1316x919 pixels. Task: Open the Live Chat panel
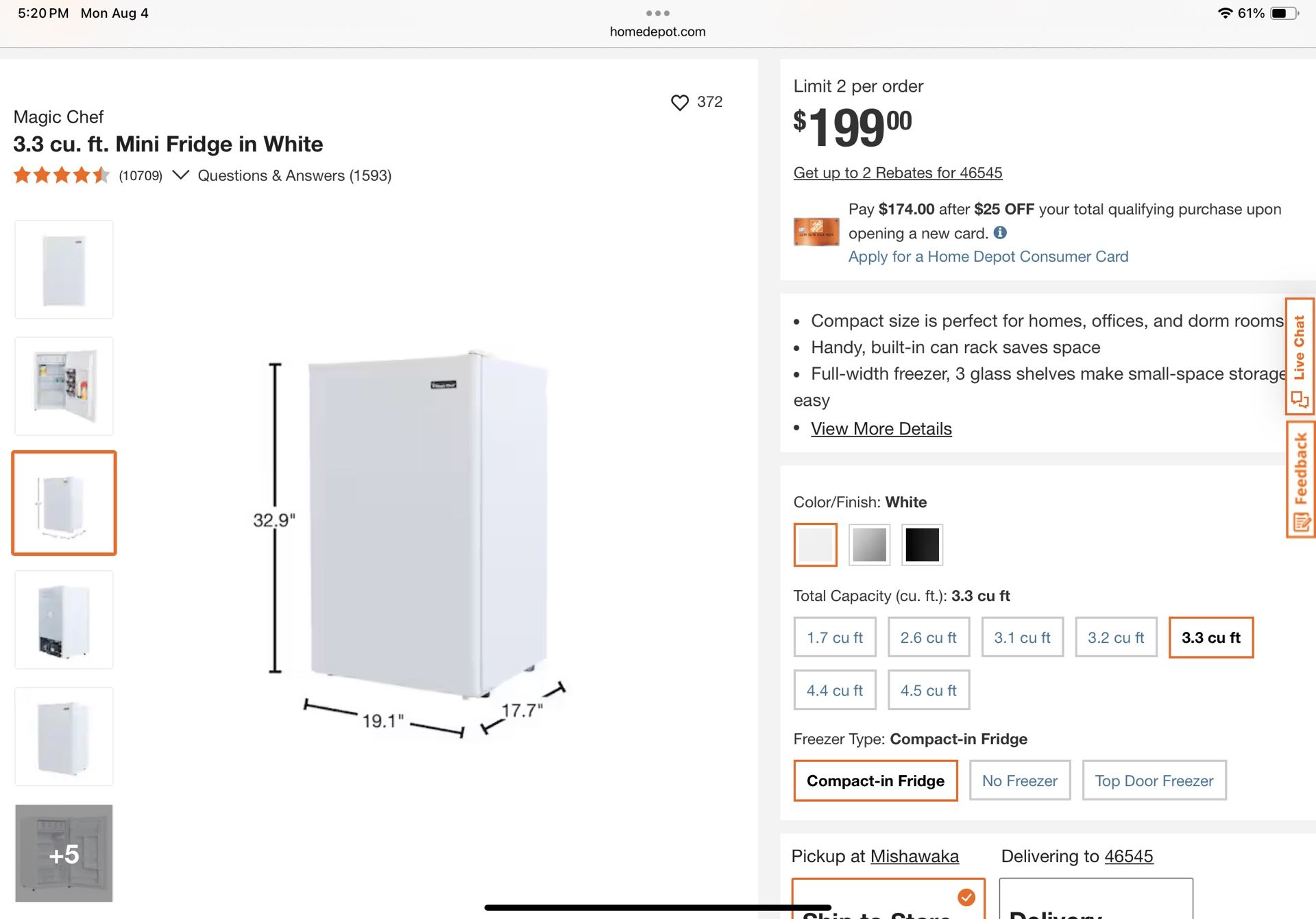tap(1300, 354)
